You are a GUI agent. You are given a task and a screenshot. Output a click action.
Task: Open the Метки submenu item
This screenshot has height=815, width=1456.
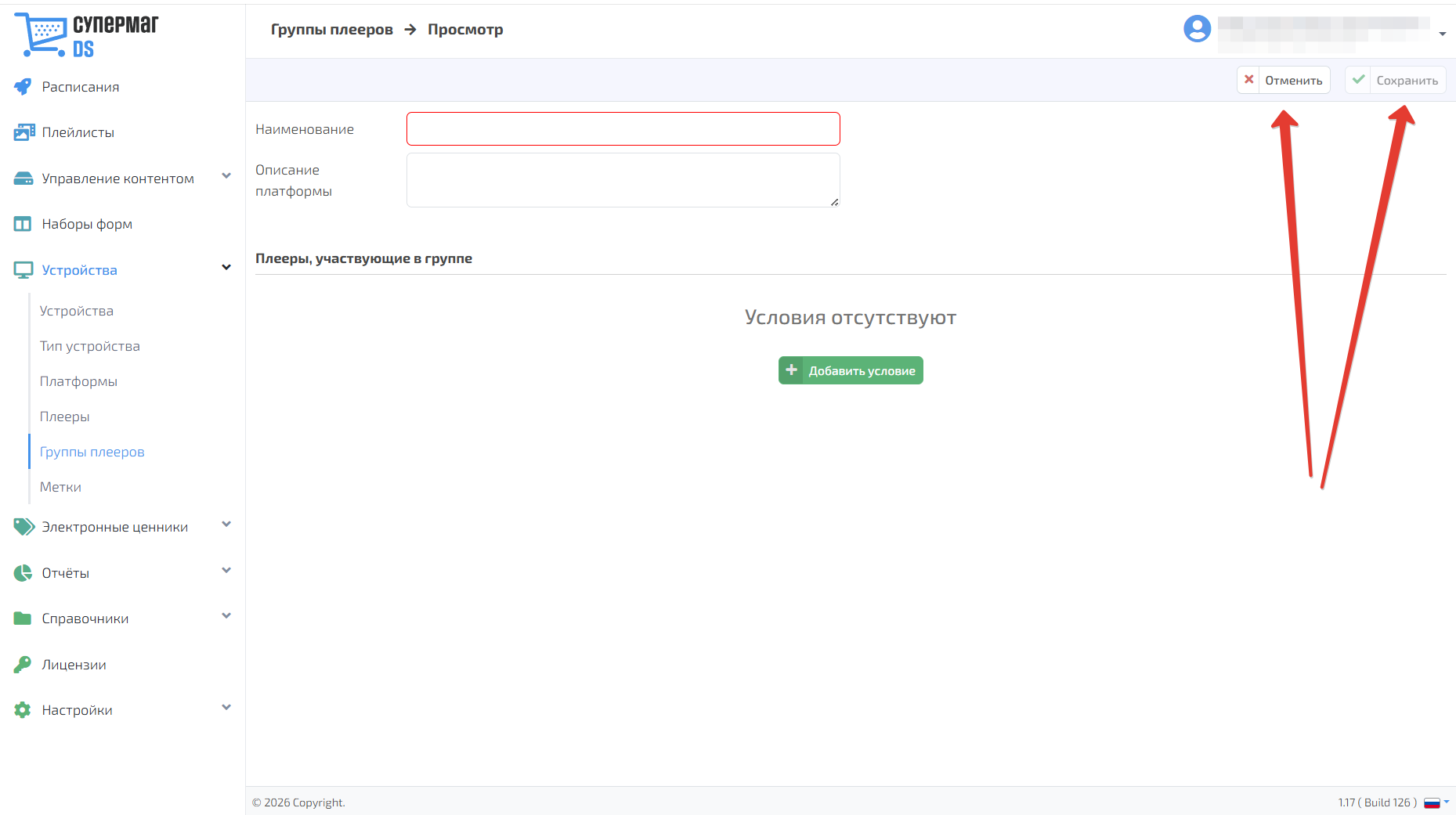tap(60, 487)
